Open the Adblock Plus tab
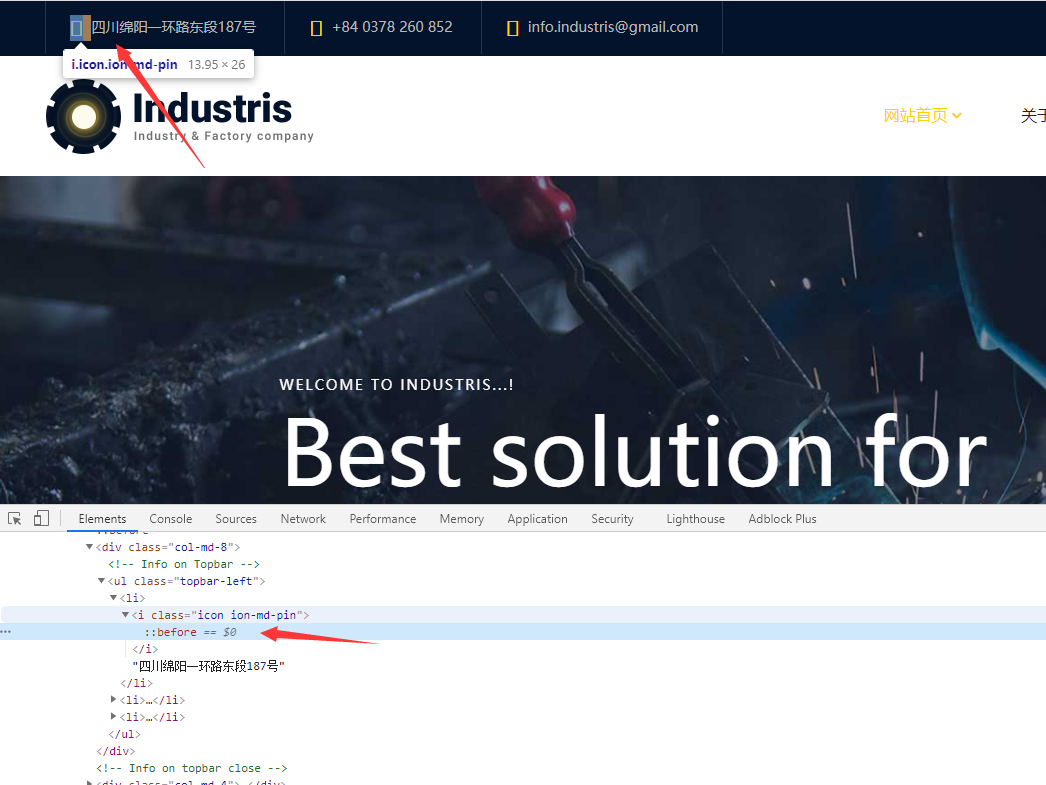The width and height of the screenshot is (1046, 785). (x=782, y=519)
